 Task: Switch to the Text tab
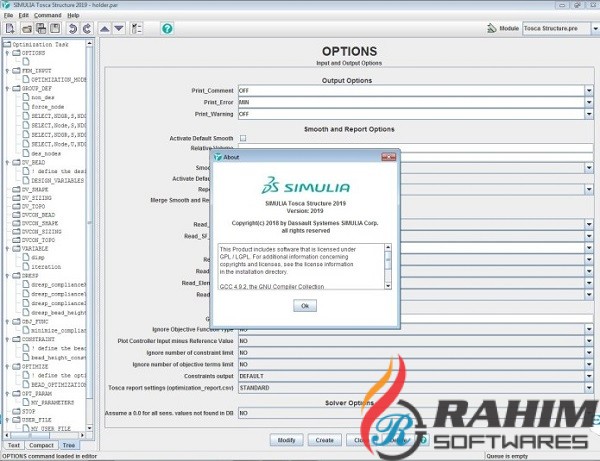pos(13,445)
